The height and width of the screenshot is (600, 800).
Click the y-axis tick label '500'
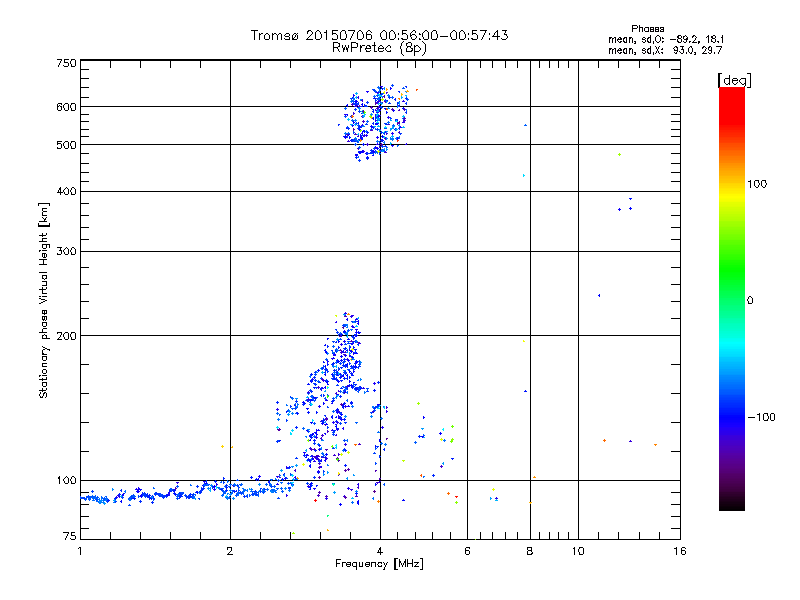pyautogui.click(x=66, y=145)
